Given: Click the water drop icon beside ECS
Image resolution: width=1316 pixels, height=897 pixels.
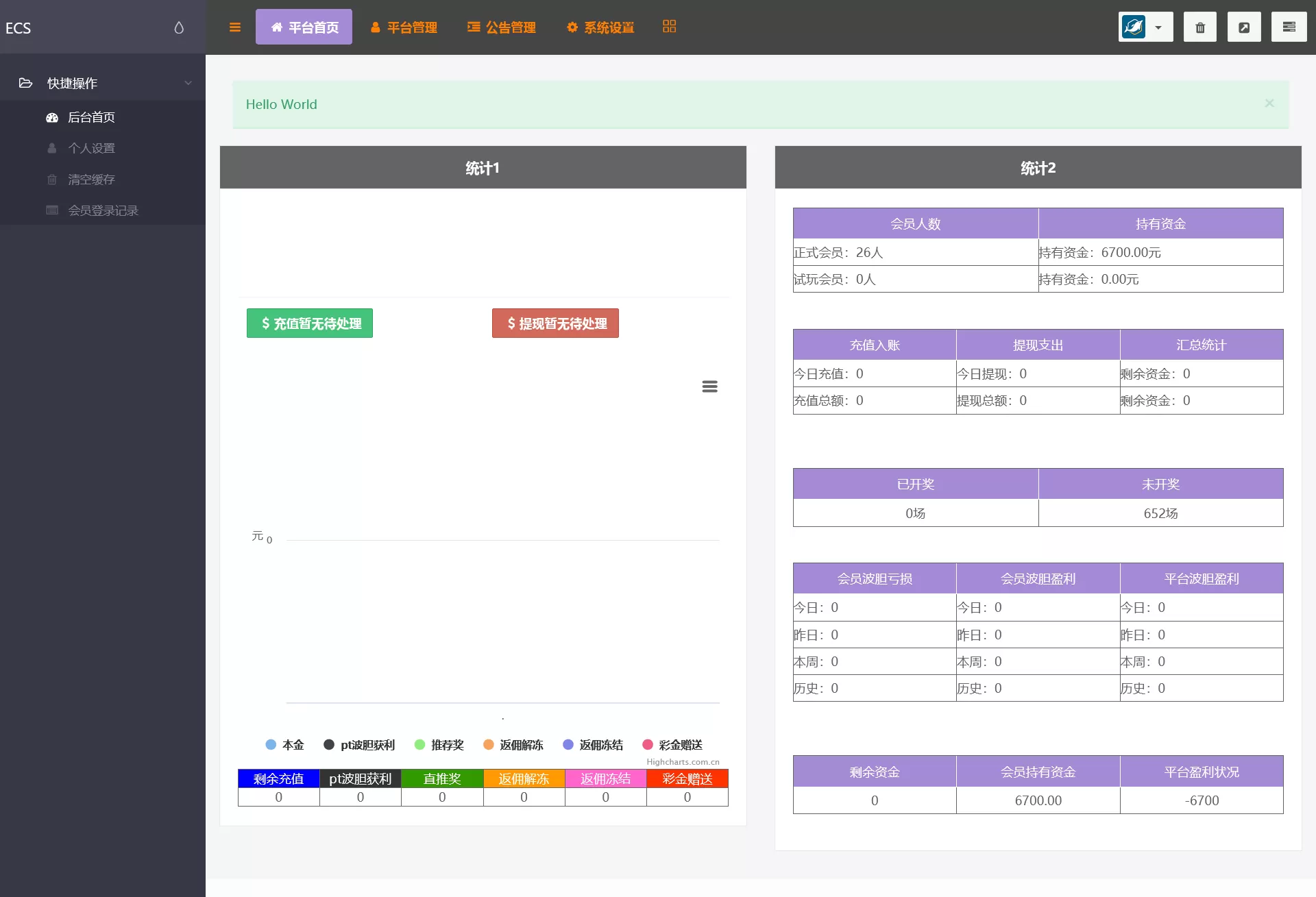Looking at the screenshot, I should tap(179, 27).
